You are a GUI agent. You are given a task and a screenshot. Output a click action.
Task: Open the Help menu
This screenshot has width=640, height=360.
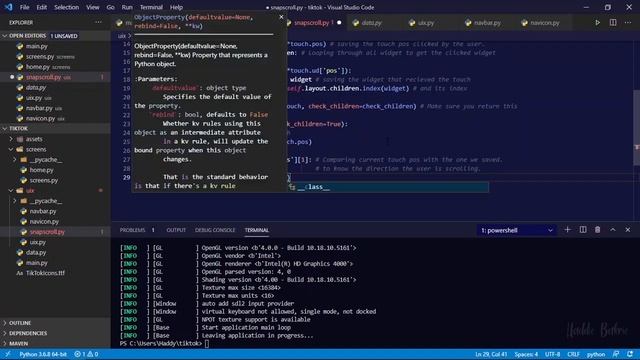176,7
